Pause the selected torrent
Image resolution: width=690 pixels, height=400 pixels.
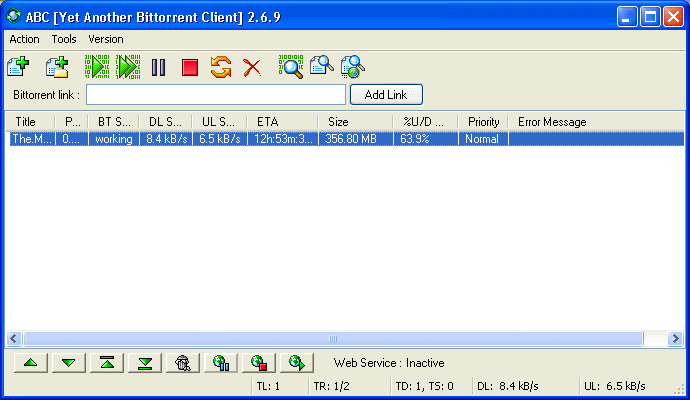[x=158, y=68]
